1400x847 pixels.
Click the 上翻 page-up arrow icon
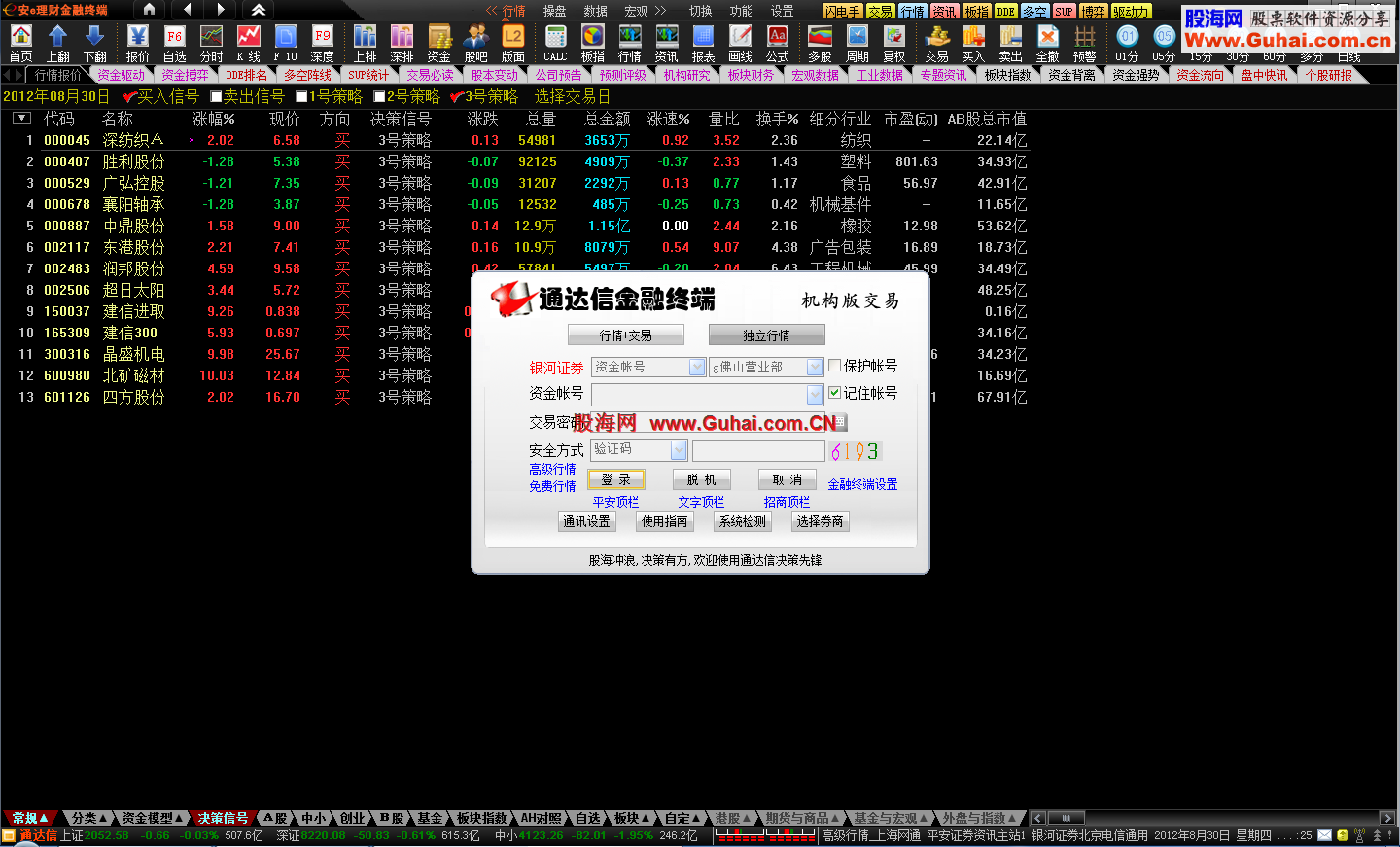pos(57,44)
